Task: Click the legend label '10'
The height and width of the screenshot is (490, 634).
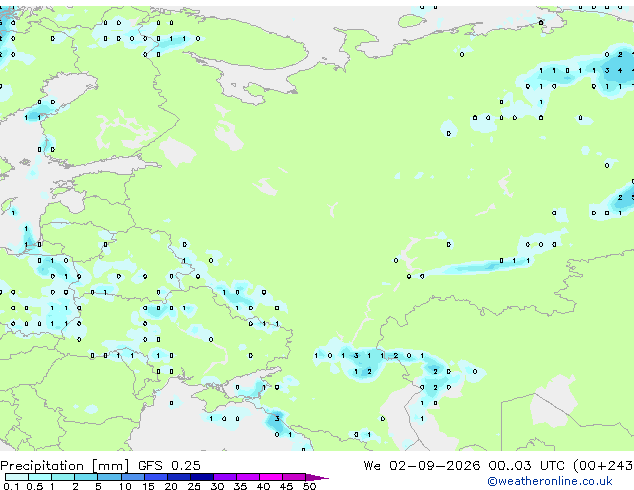Action: (x=125, y=486)
